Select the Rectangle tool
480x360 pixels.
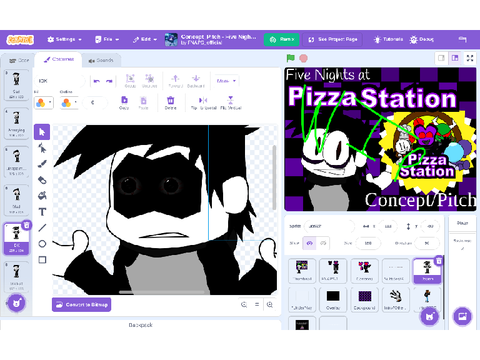pos(42,260)
